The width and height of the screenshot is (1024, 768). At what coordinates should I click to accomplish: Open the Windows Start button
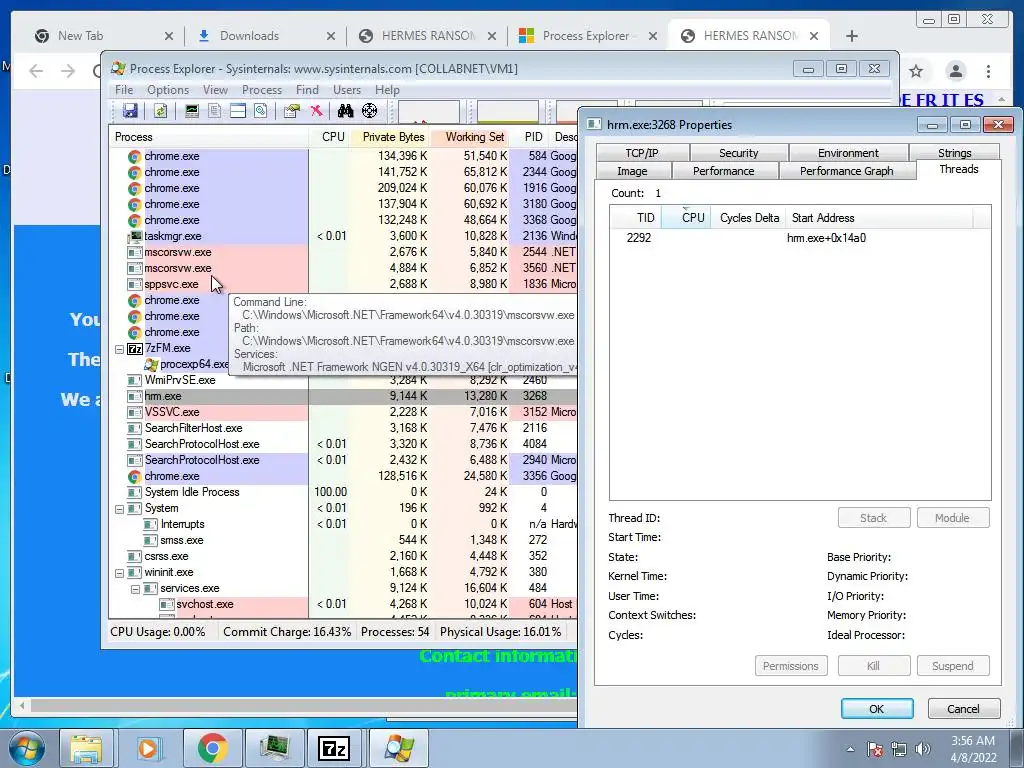[x=27, y=748]
